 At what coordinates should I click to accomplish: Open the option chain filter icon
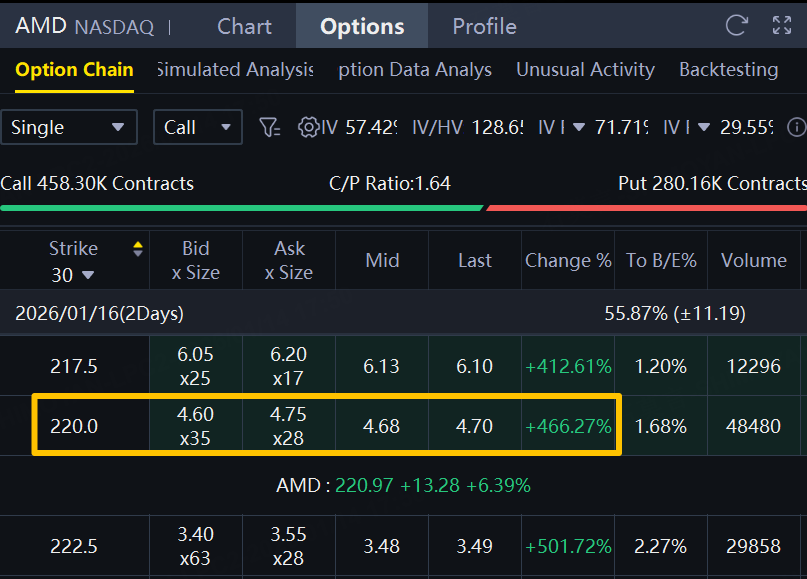coord(269,127)
